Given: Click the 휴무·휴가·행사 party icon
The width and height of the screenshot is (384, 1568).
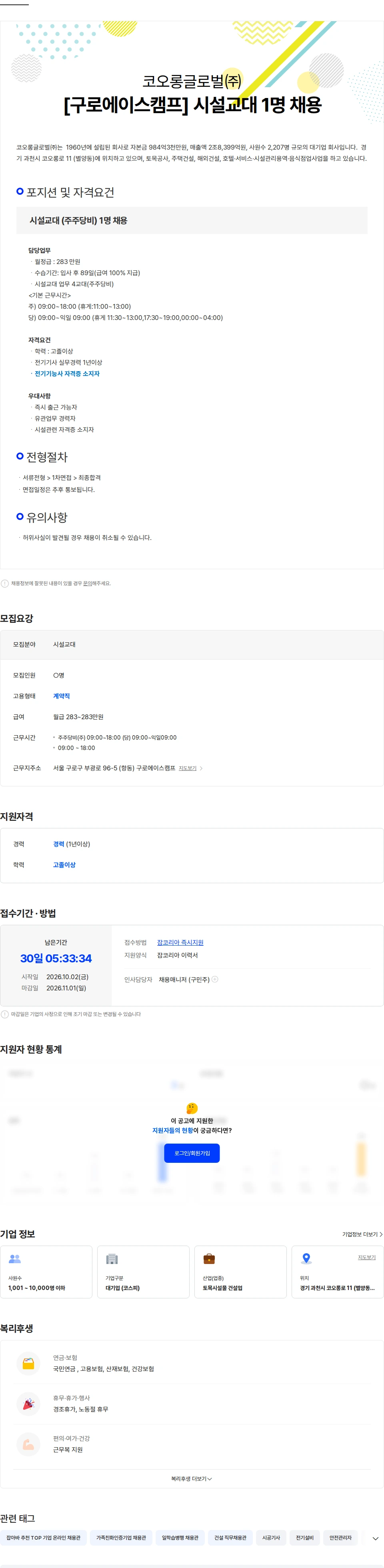Looking at the screenshot, I should pyautogui.click(x=29, y=1404).
